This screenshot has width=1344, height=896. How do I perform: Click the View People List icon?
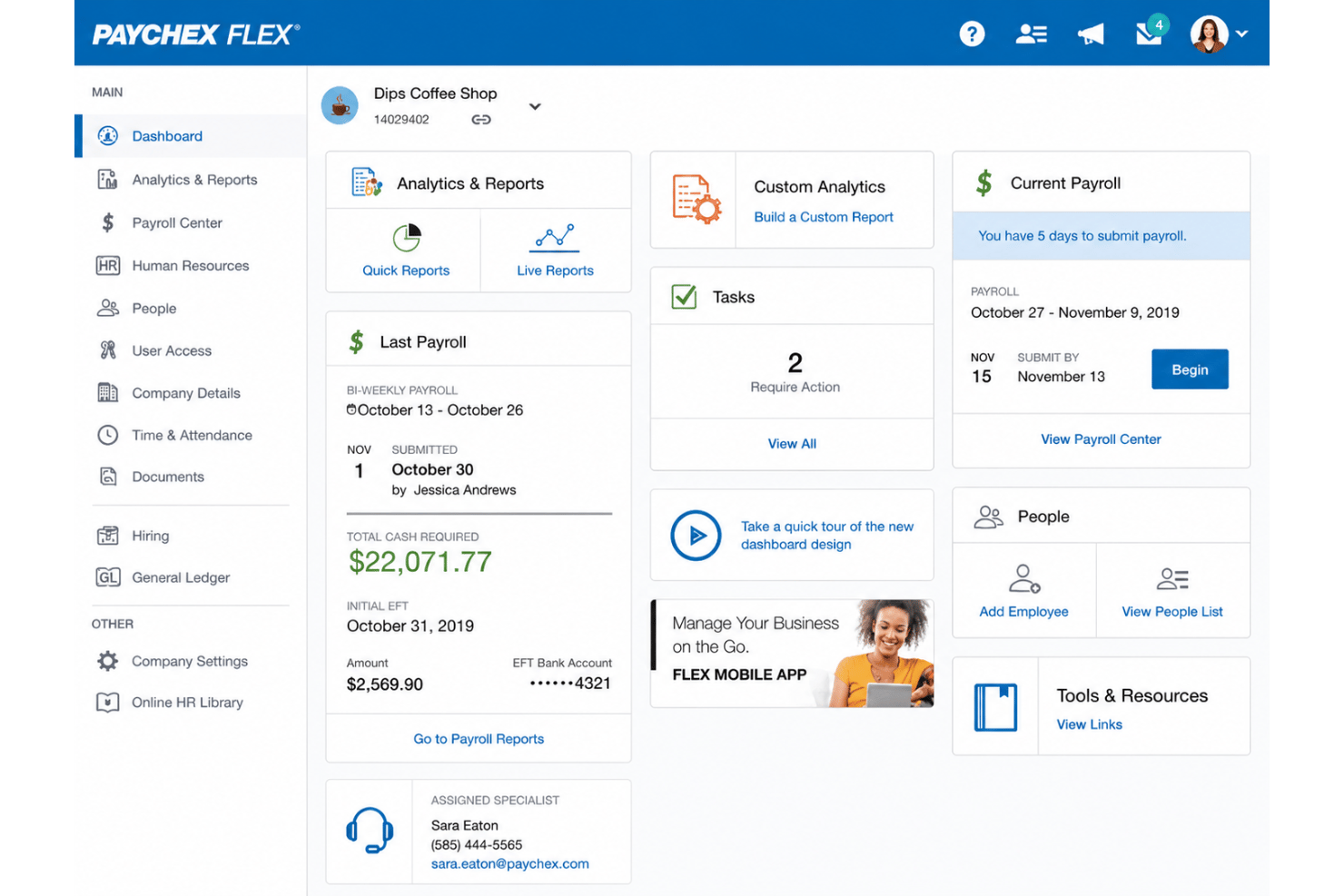[1172, 578]
